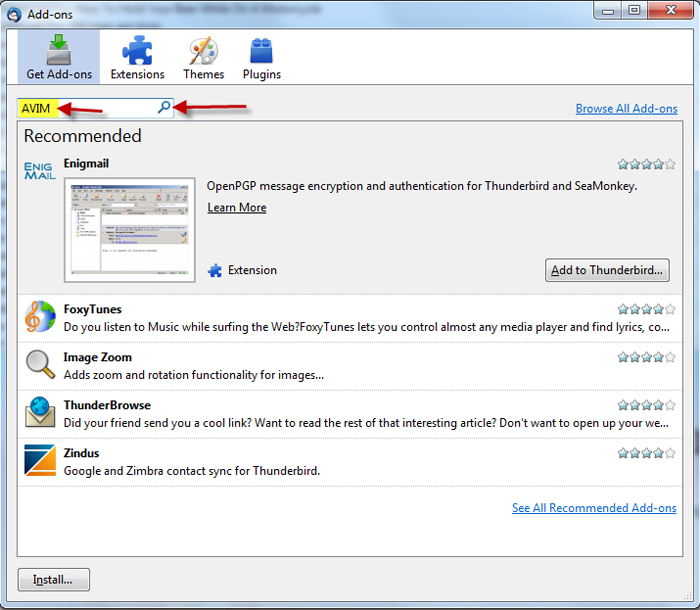Click the Zindus star rating
This screenshot has width=700, height=610.
[646, 453]
